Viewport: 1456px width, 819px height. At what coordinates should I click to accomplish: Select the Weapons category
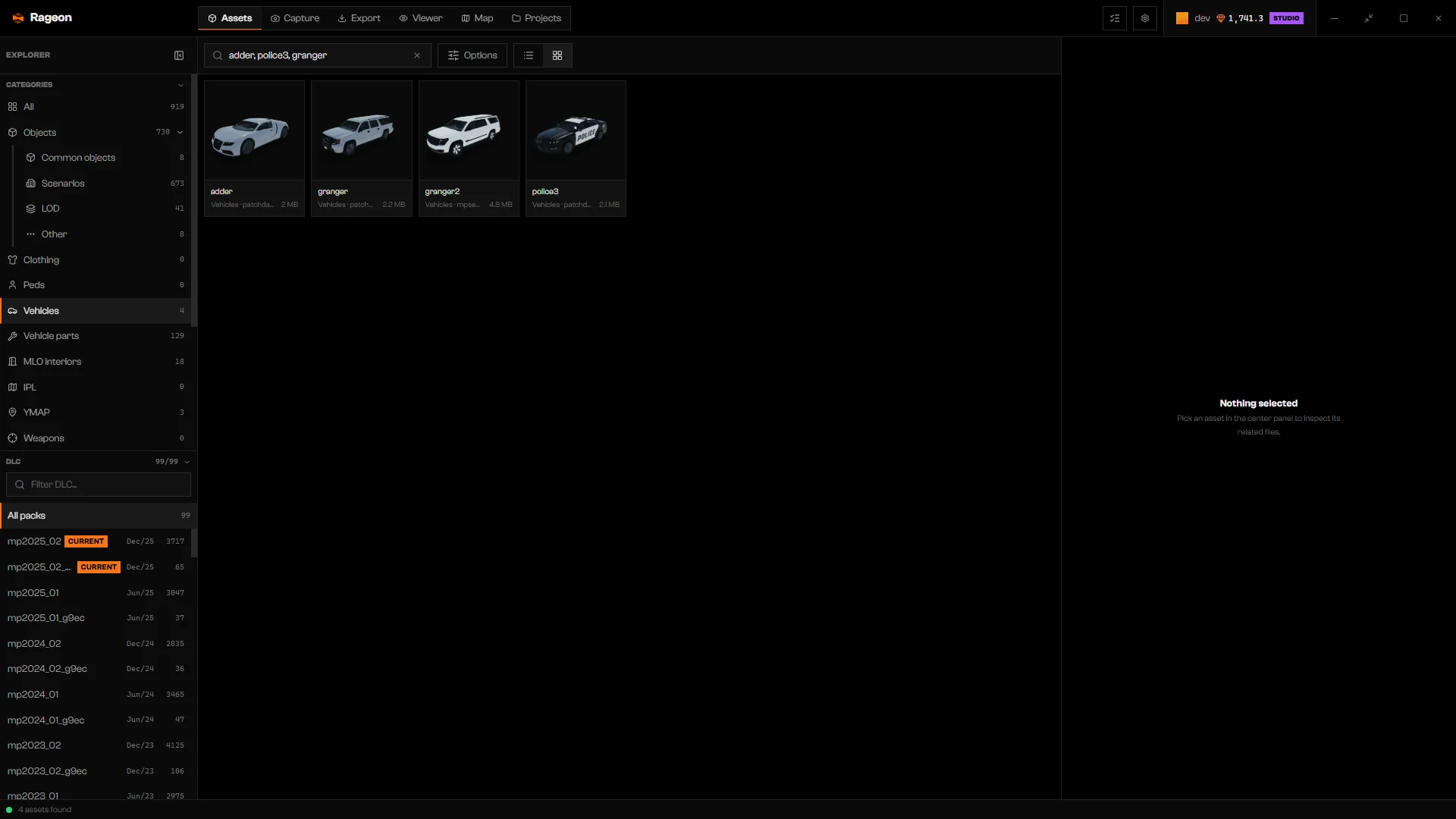tap(96, 438)
